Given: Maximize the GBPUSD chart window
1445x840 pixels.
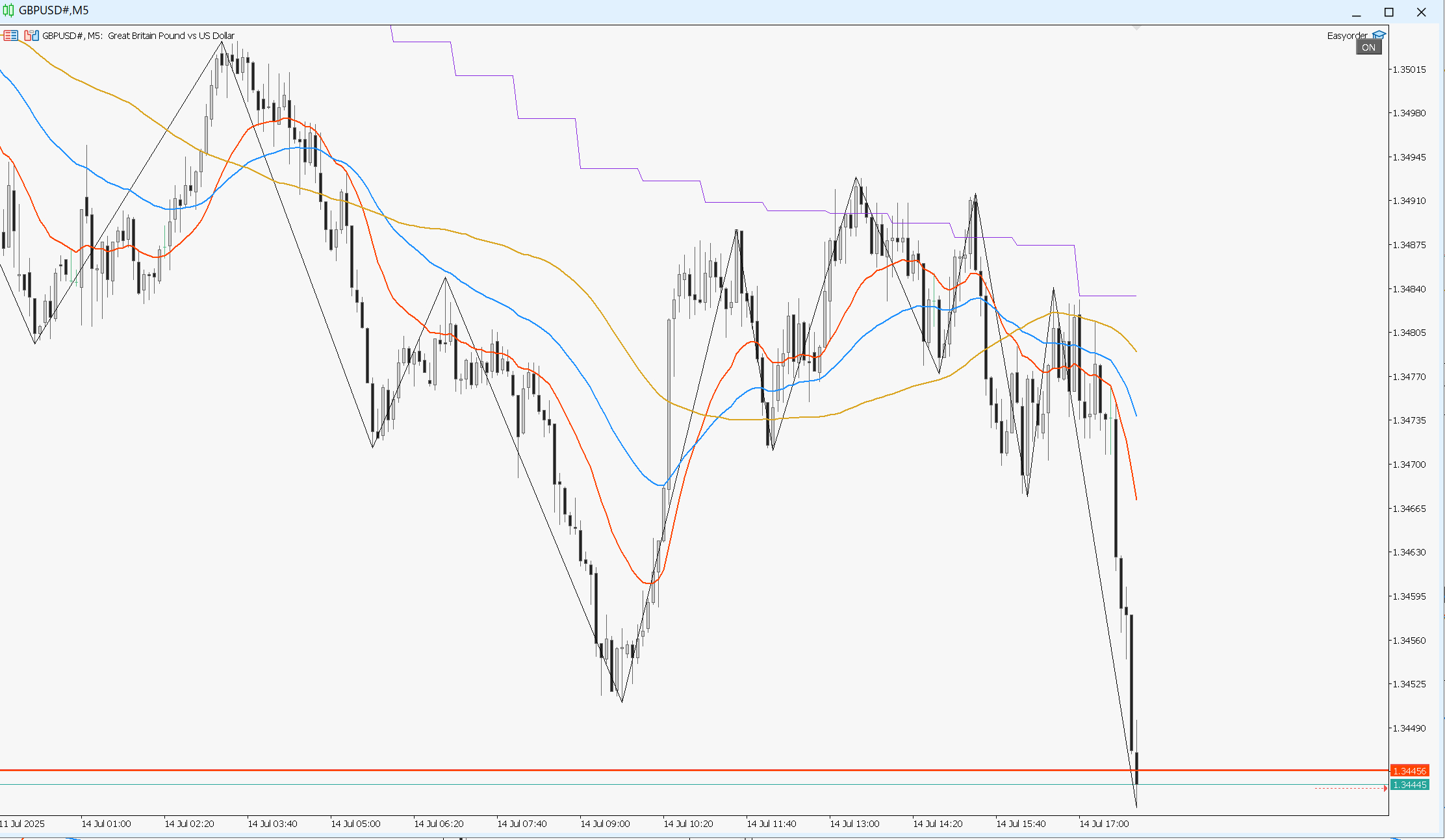Looking at the screenshot, I should (1388, 12).
